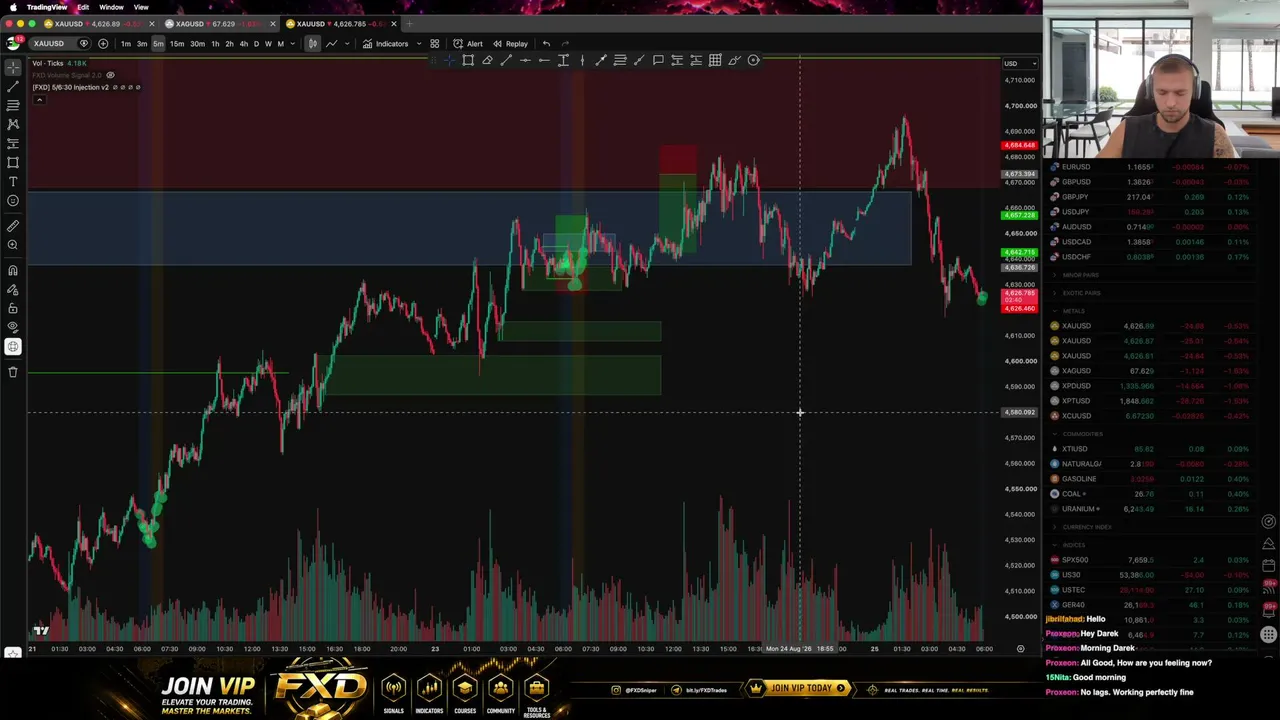Select the eraser tool in floating toolbar
This screenshot has width=1280, height=720.
click(x=487, y=60)
